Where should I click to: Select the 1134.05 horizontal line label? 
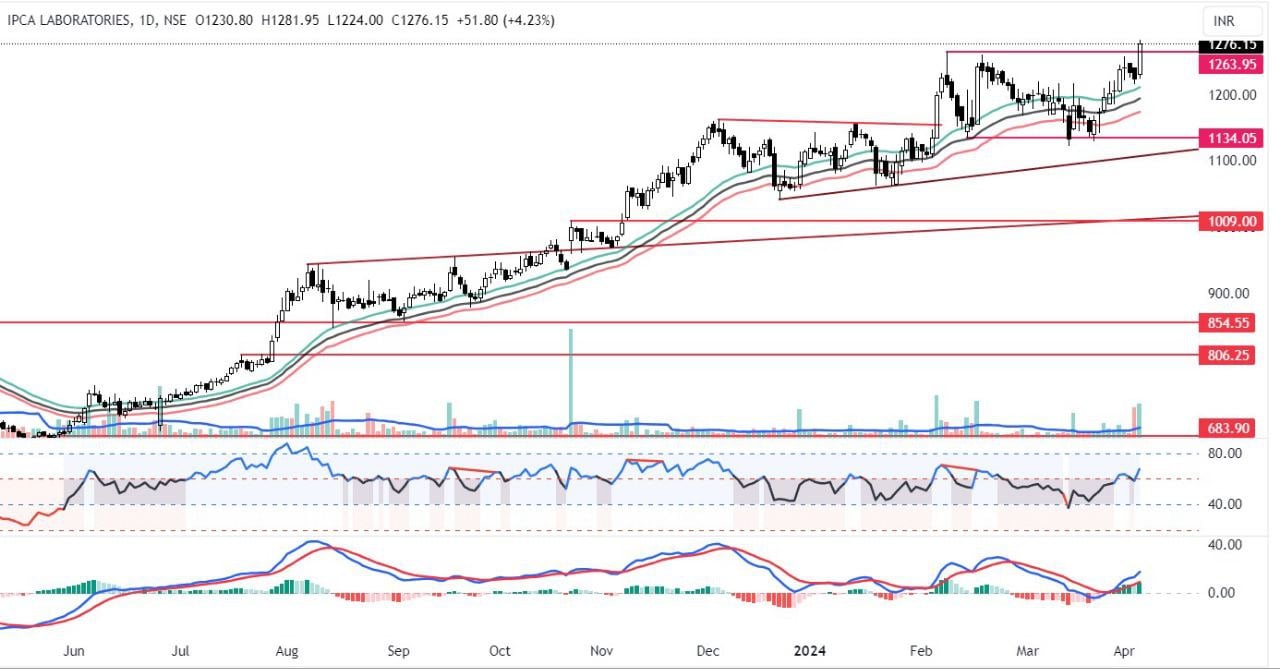tap(1226, 138)
